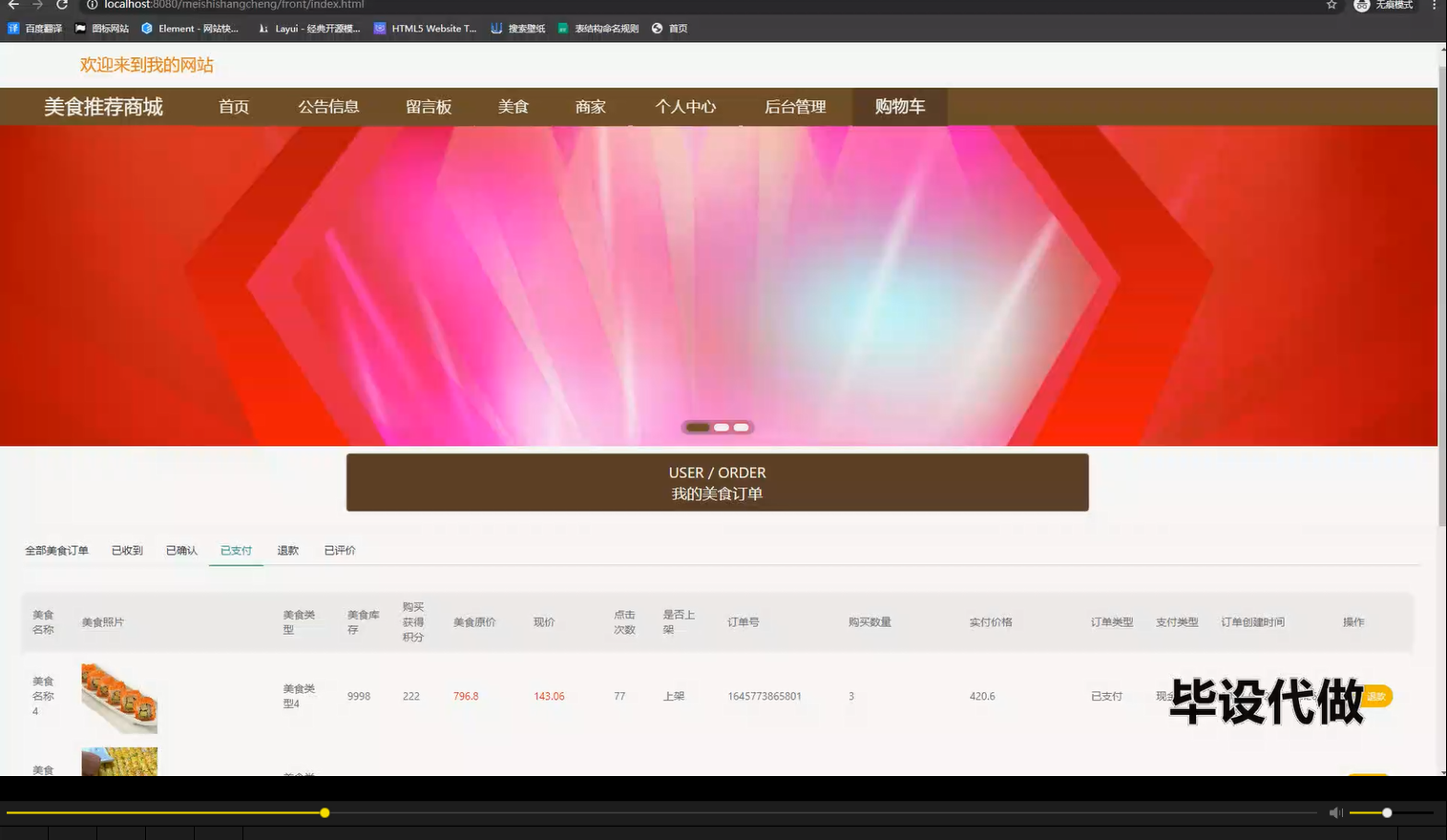Click the 搜索壁纸 bookmark icon

(495, 28)
